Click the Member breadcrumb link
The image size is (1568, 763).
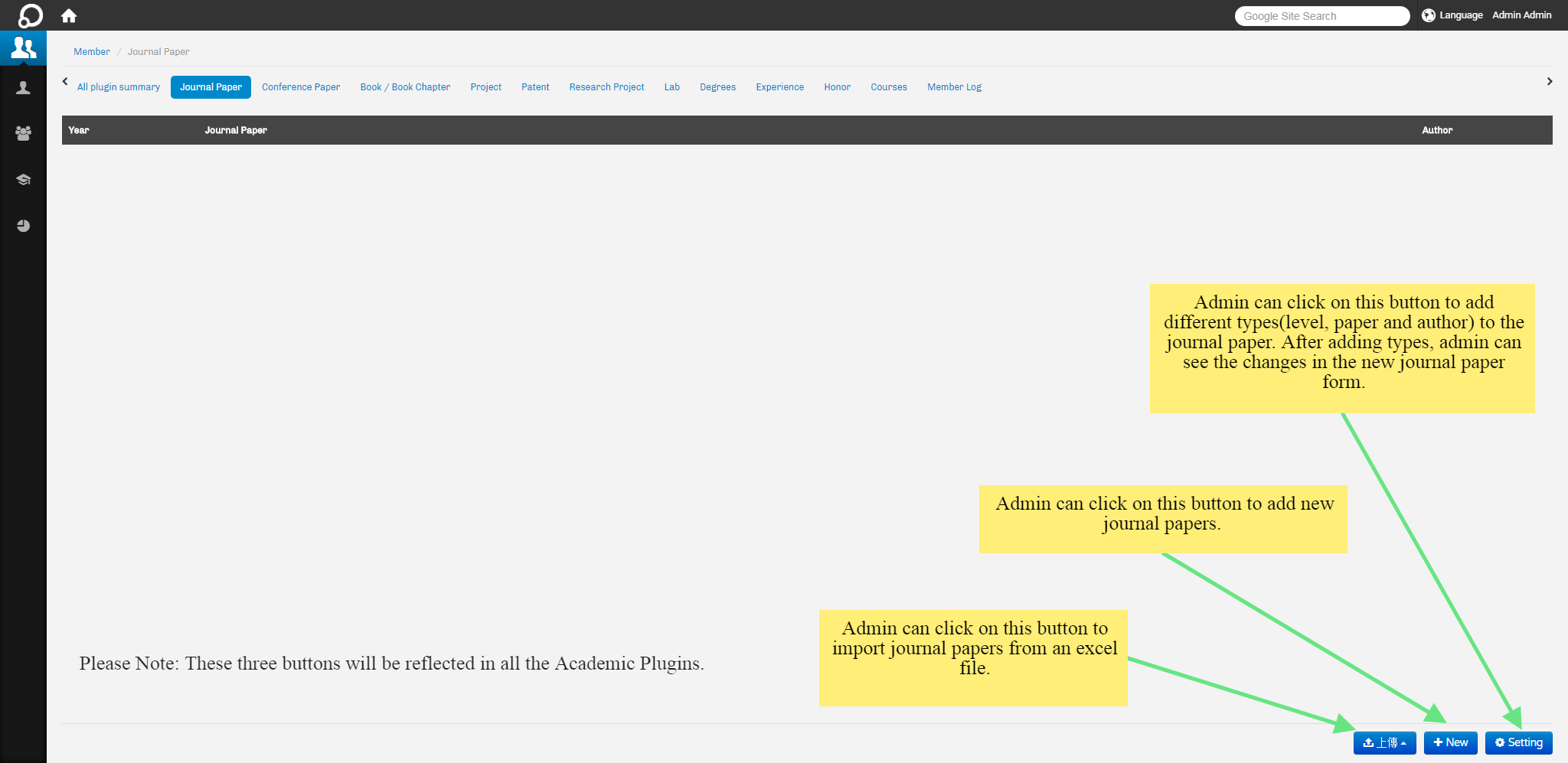(92, 52)
